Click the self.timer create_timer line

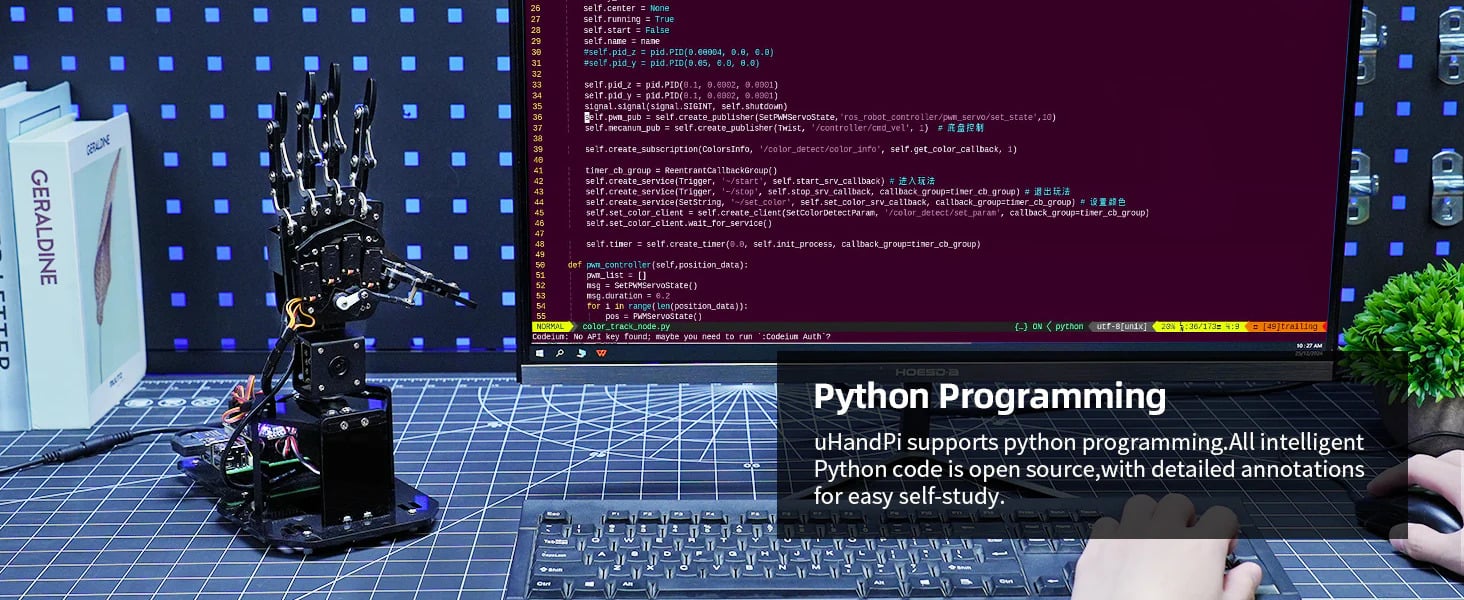click(x=782, y=245)
